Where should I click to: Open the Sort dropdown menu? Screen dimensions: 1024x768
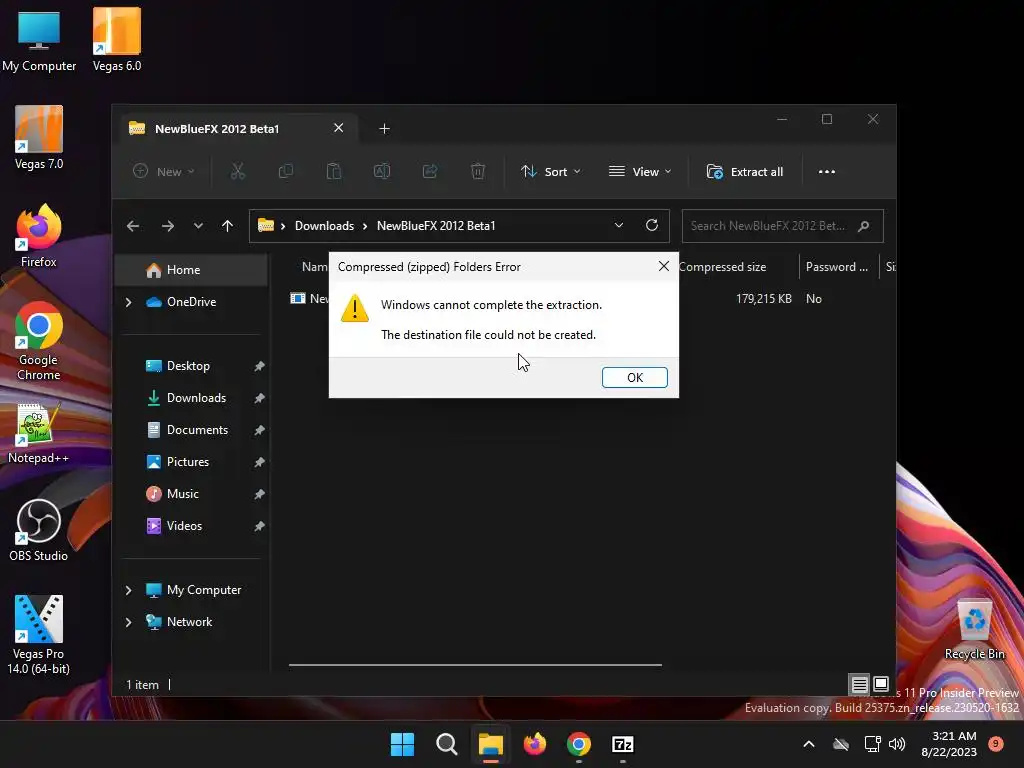(x=551, y=172)
